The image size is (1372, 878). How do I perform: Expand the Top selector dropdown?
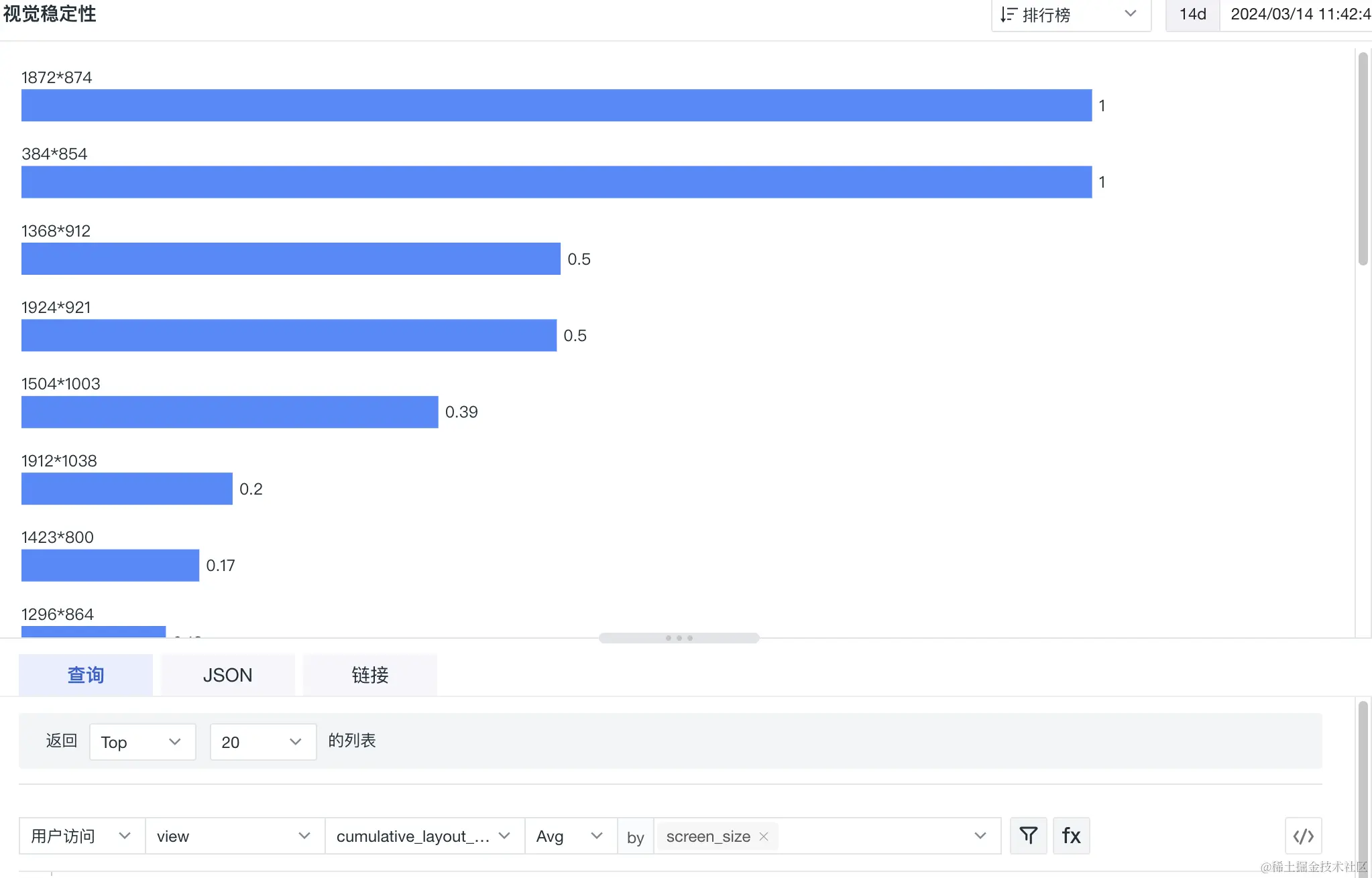pyautogui.click(x=142, y=741)
